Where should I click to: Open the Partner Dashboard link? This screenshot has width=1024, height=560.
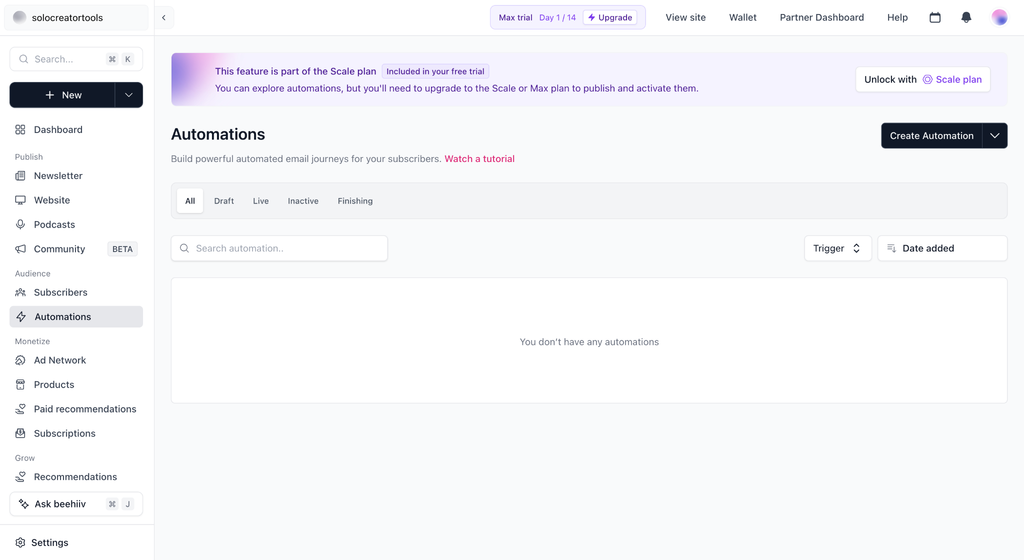822,18
